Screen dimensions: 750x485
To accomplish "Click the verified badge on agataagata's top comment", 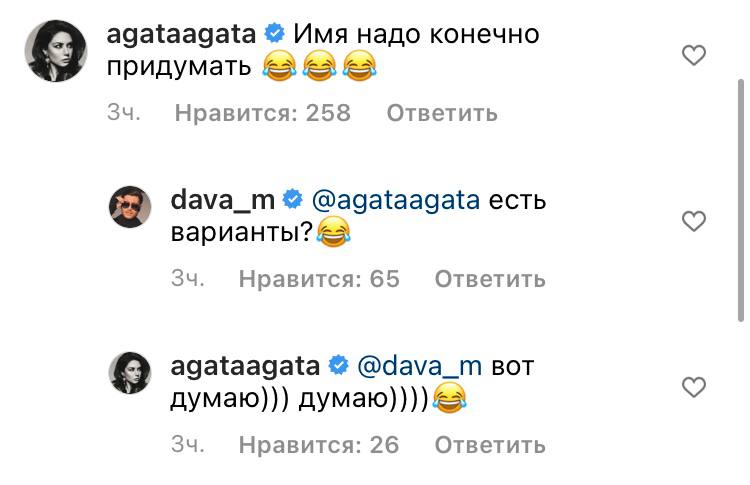I will click(275, 33).
